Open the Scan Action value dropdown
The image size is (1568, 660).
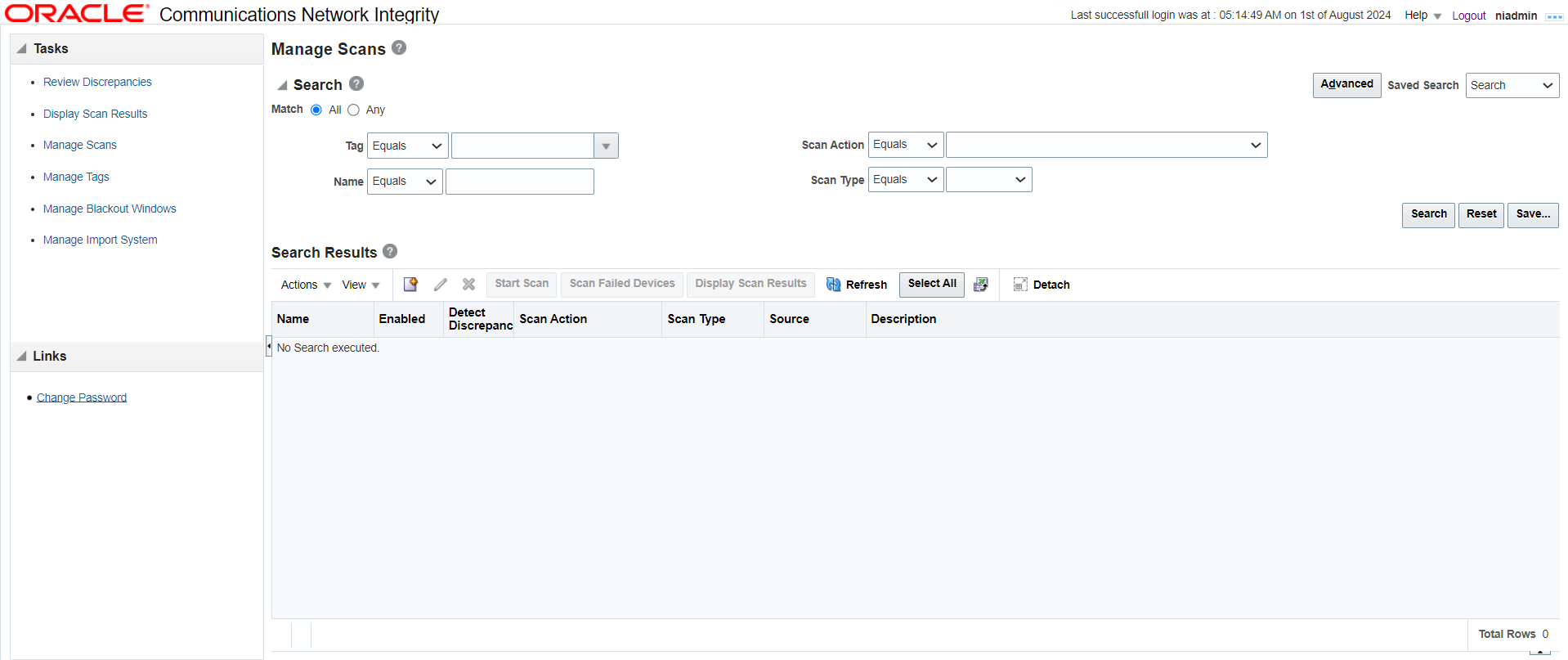click(1106, 145)
